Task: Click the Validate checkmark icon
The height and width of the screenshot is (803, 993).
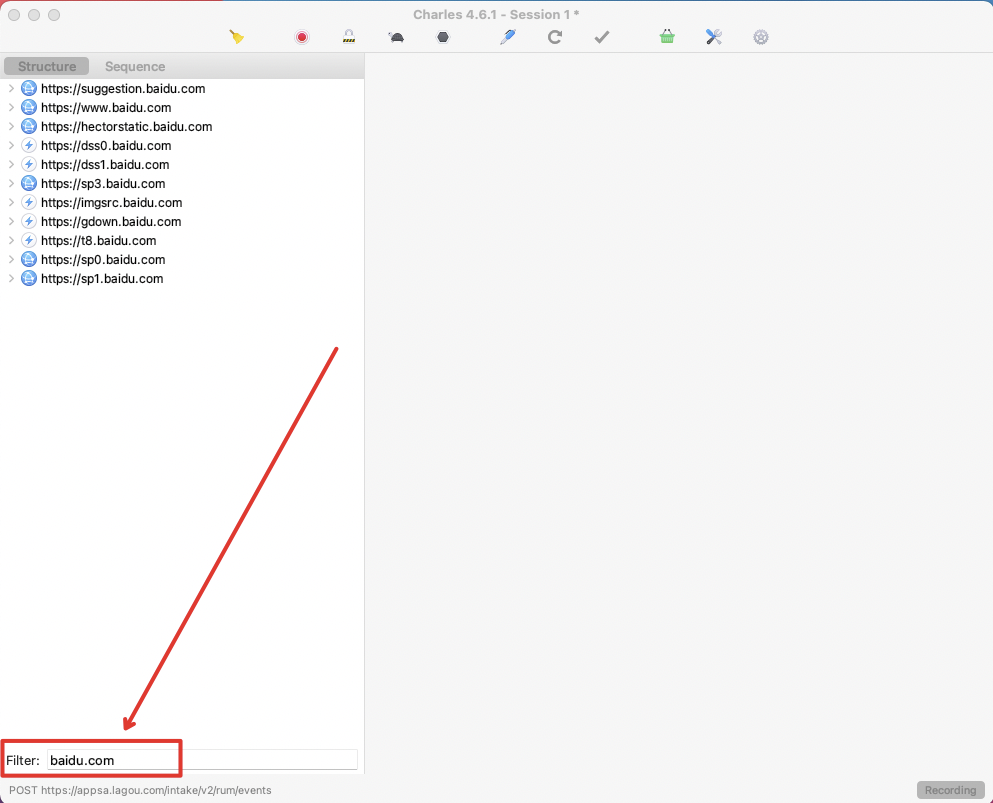Action: (x=602, y=37)
